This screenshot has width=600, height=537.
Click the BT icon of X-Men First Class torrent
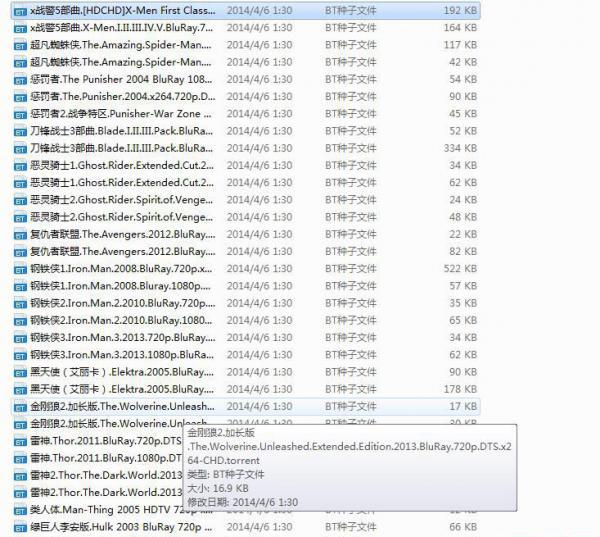20,11
